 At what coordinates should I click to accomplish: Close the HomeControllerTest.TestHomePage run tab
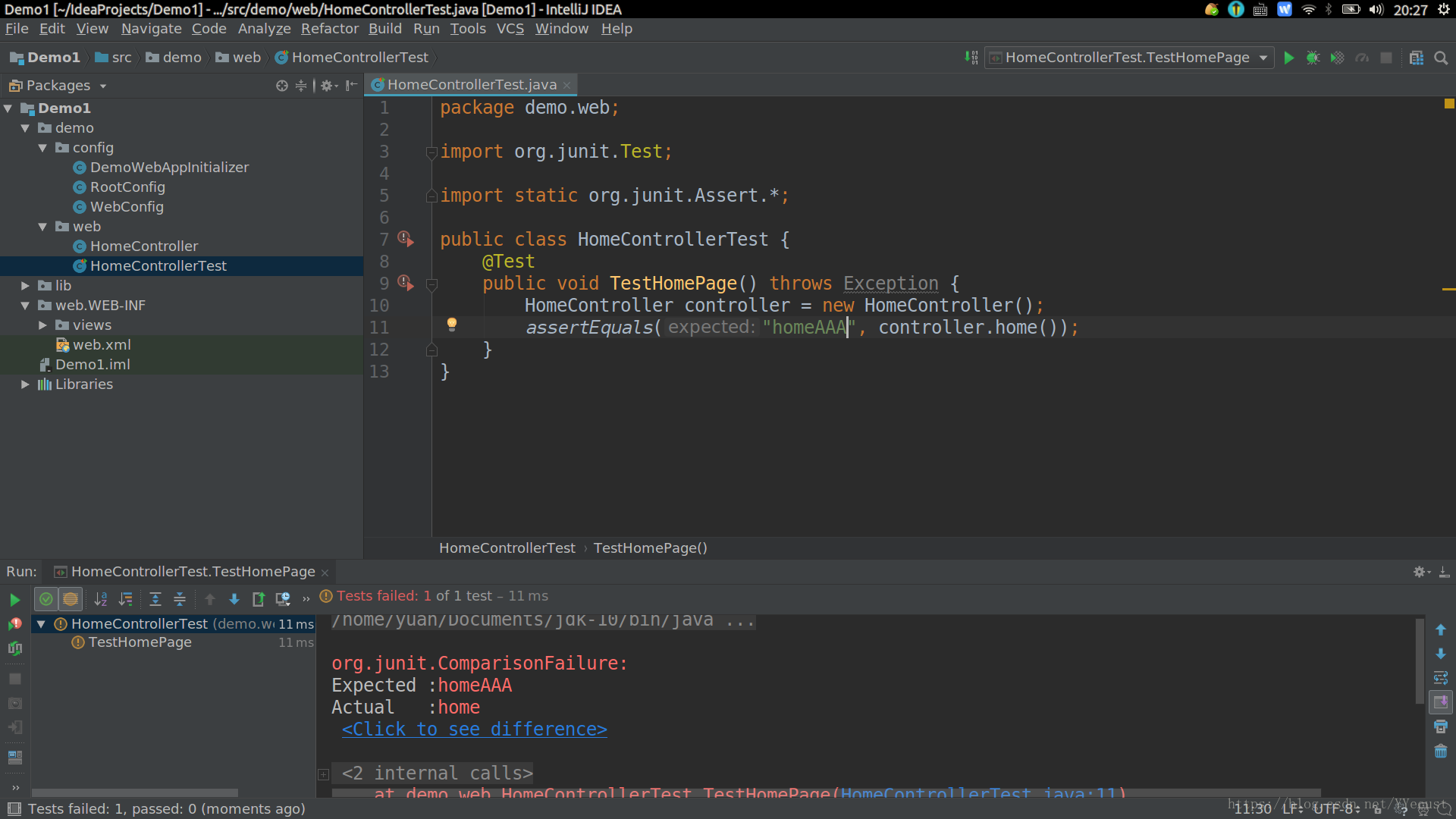coord(325,573)
